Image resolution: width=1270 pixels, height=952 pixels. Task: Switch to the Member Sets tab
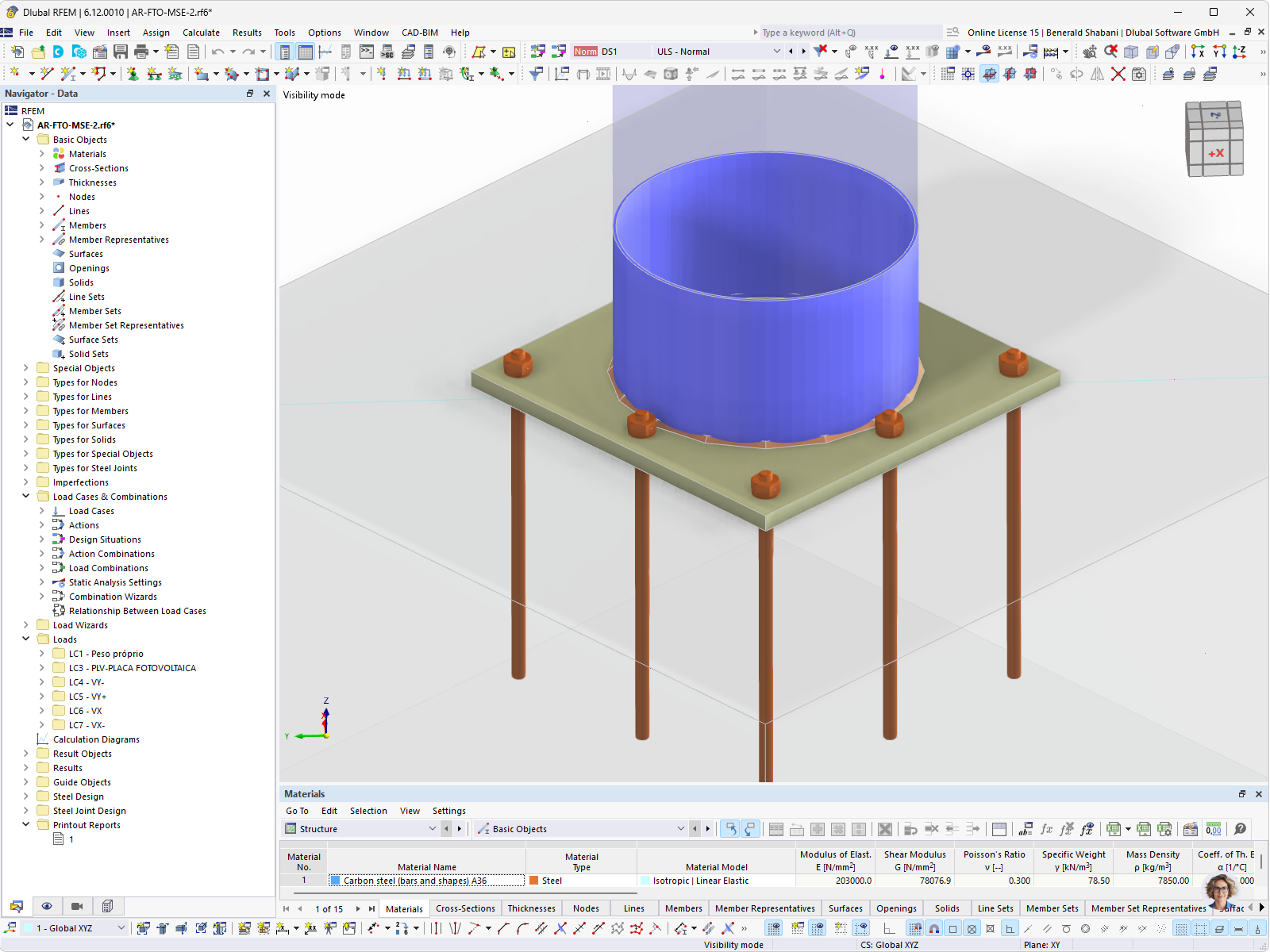click(x=1052, y=908)
